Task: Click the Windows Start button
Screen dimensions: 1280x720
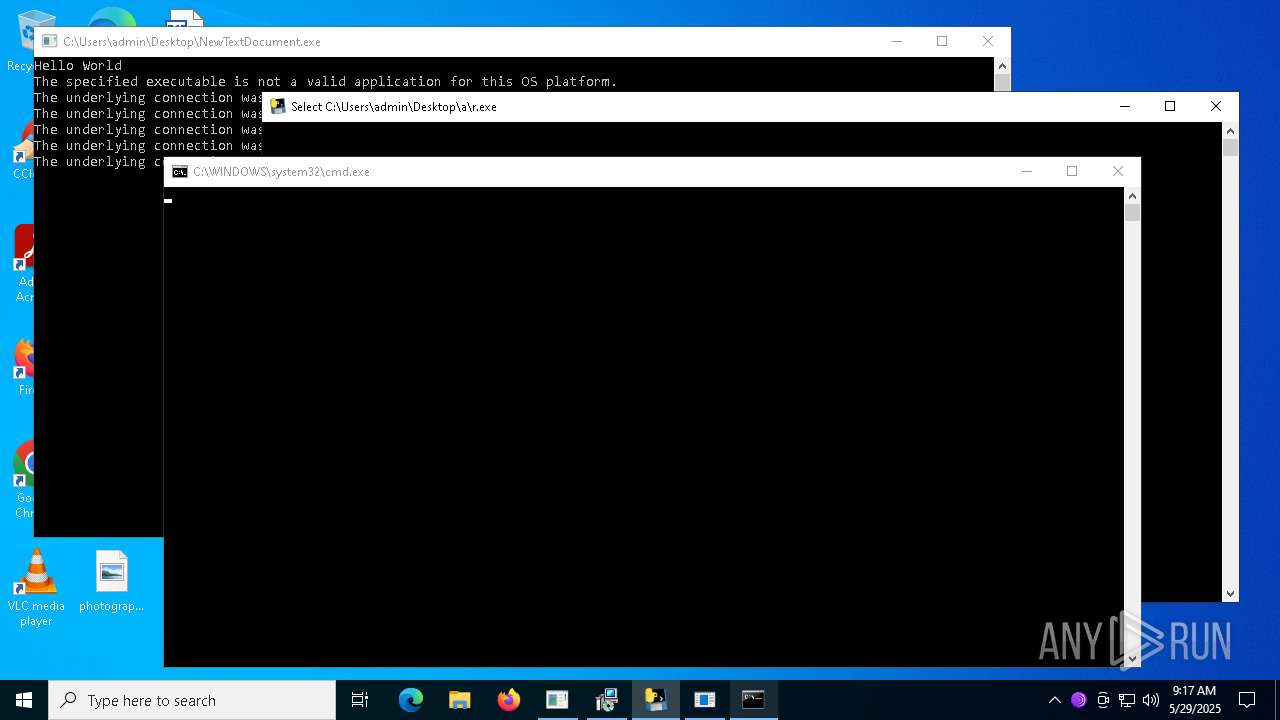Action: point(24,700)
